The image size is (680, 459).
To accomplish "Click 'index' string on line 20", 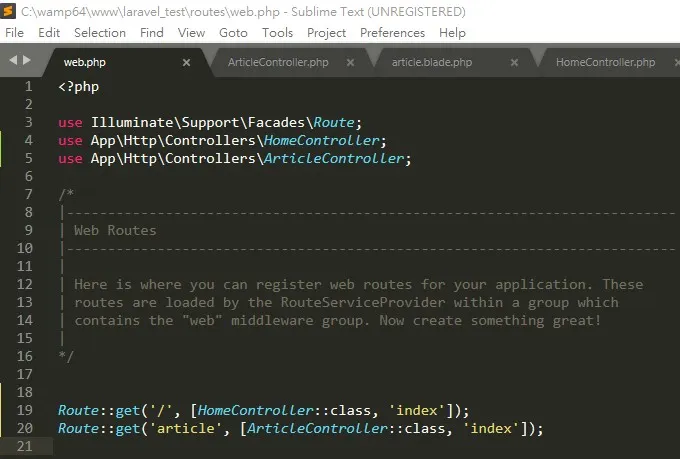I will [x=491, y=429].
